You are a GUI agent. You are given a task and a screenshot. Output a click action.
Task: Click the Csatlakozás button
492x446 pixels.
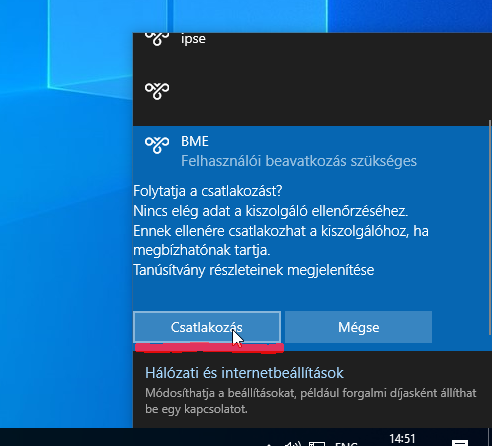coord(207,327)
